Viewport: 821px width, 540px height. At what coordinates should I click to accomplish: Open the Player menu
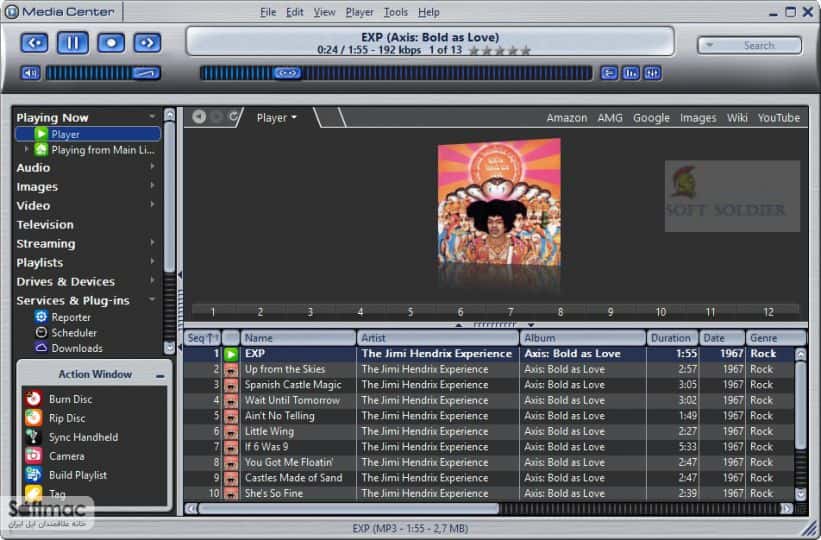[359, 12]
